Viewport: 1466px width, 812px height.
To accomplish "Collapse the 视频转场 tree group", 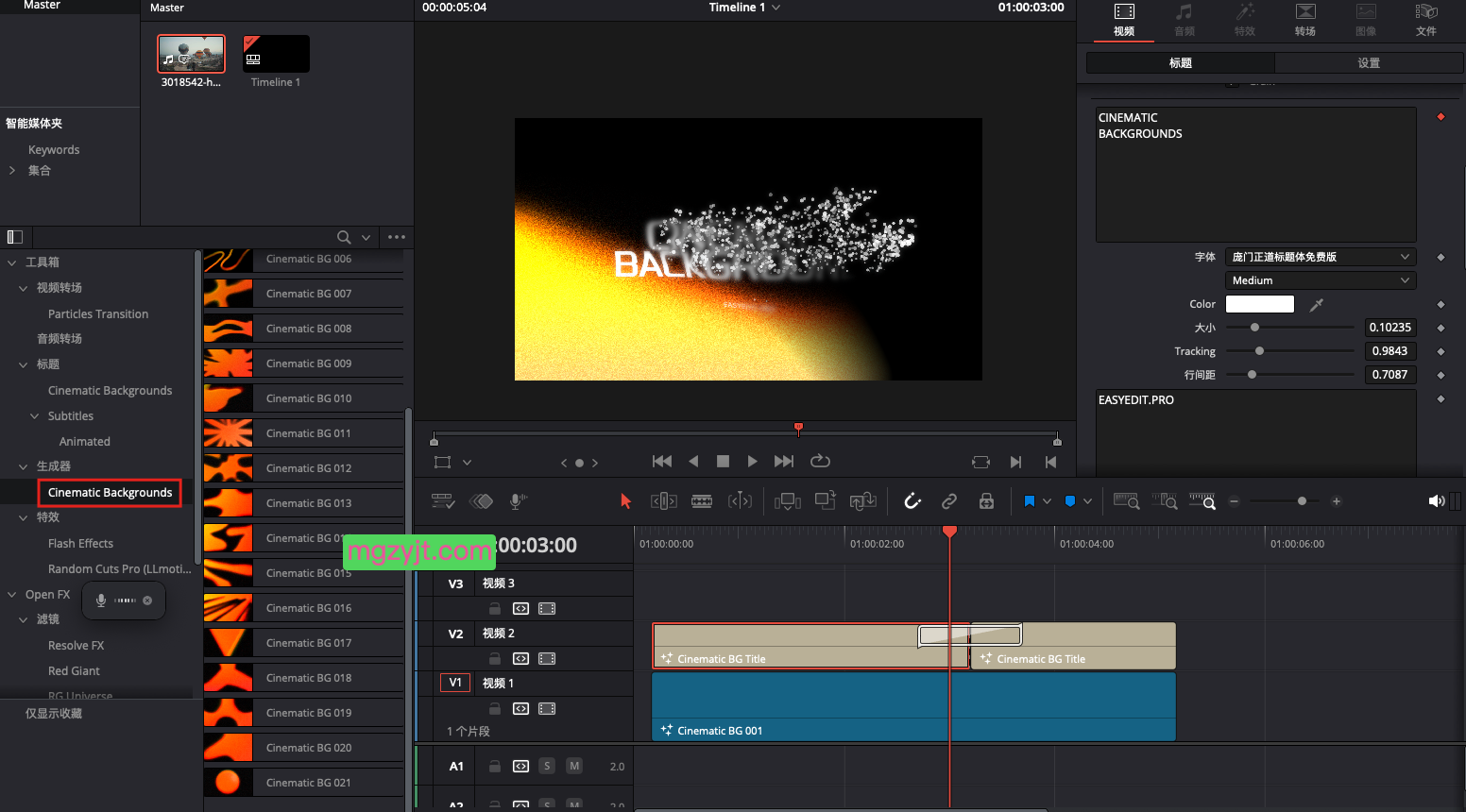I will click(x=24, y=288).
